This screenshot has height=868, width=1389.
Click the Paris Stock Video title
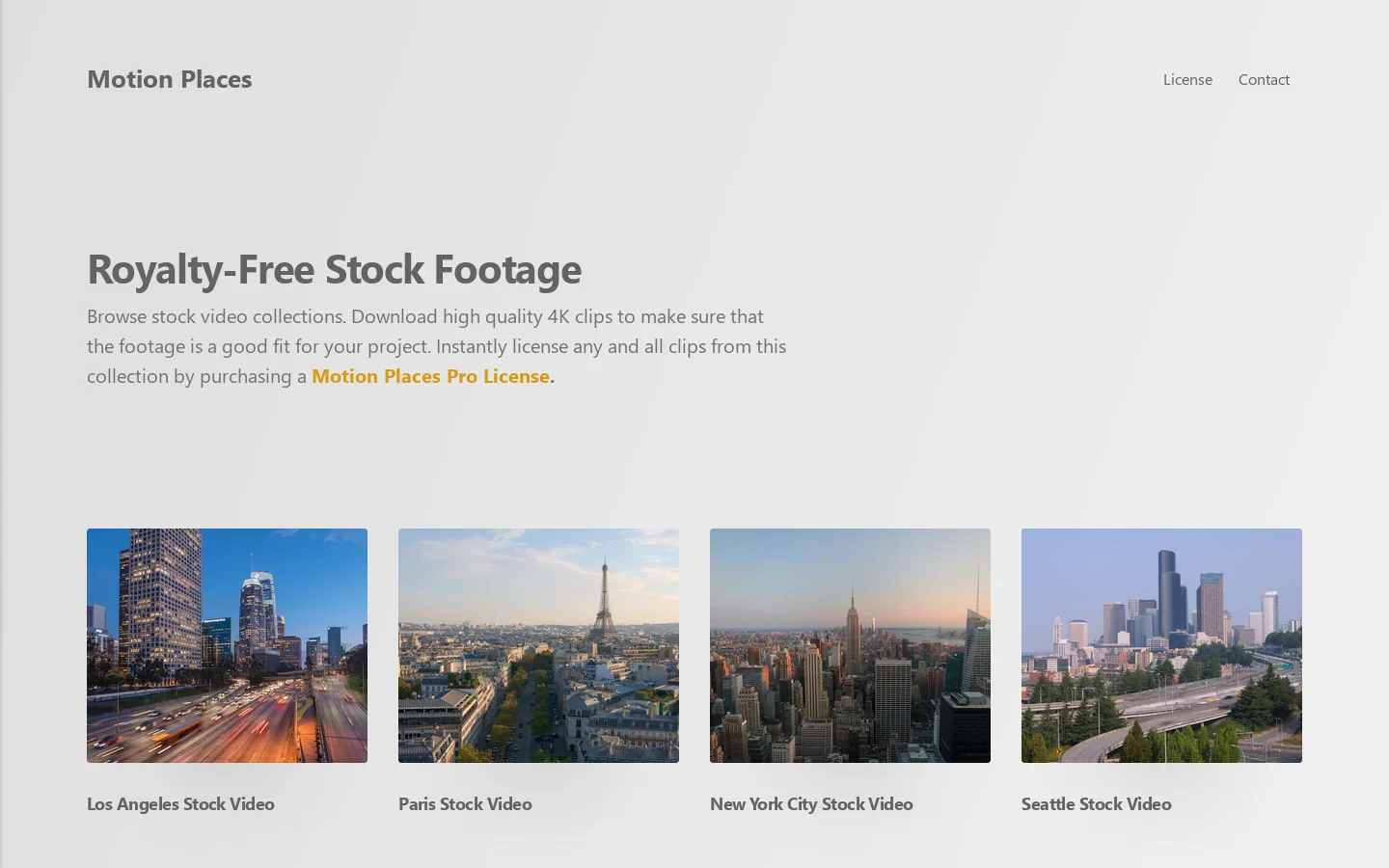pos(465,804)
